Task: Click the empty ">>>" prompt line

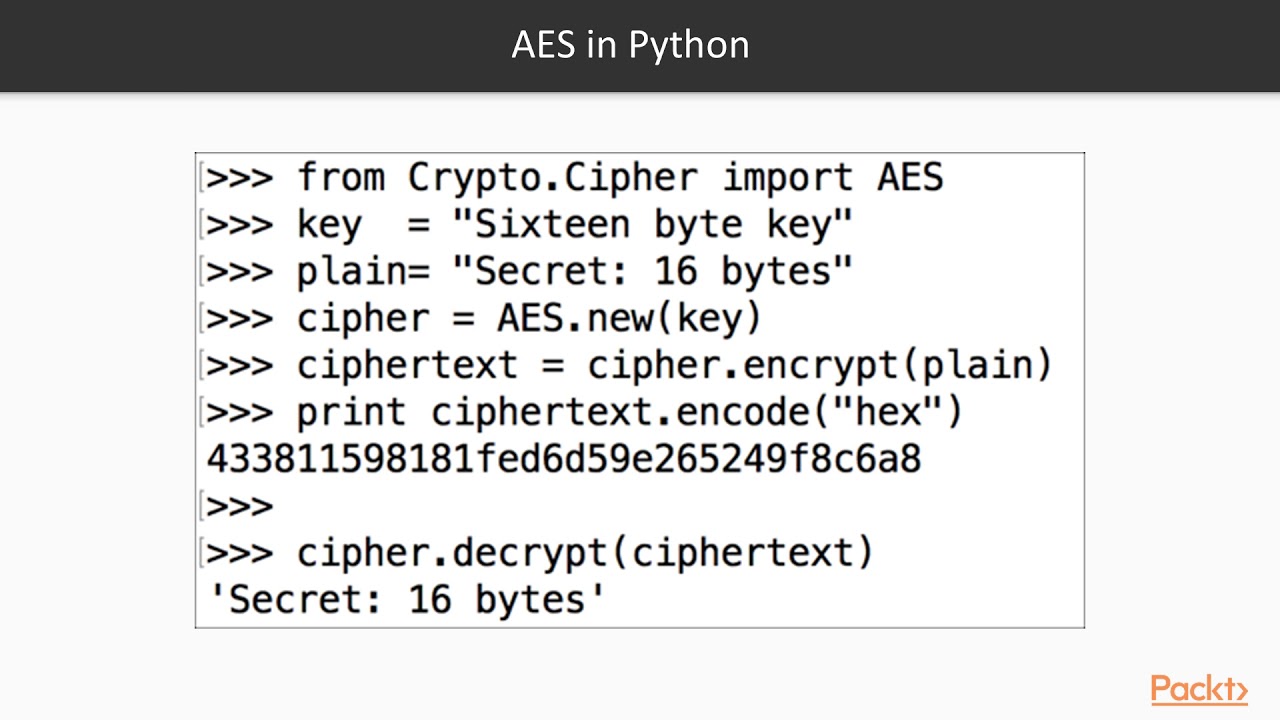Action: (x=240, y=506)
